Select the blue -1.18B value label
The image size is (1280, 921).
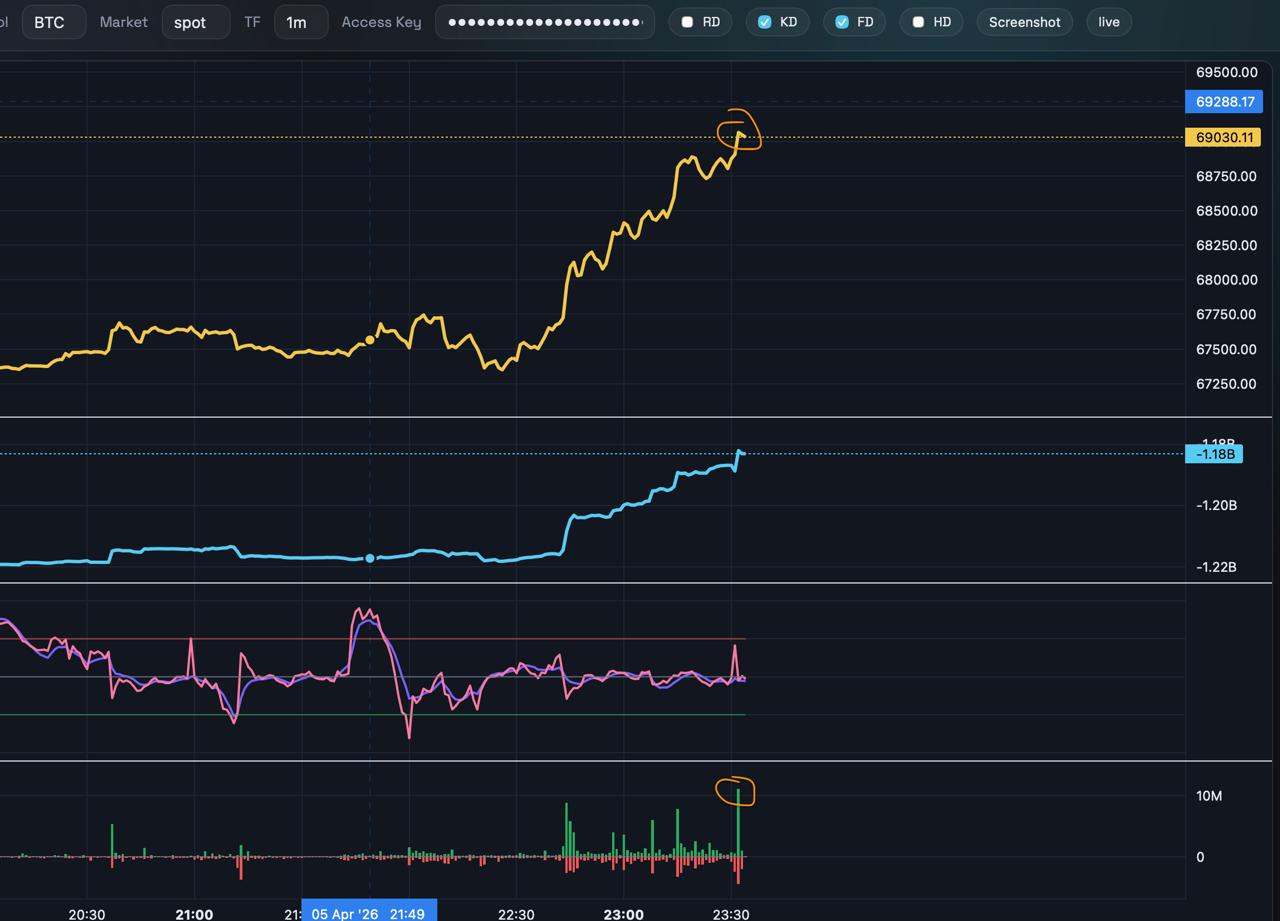[1214, 454]
